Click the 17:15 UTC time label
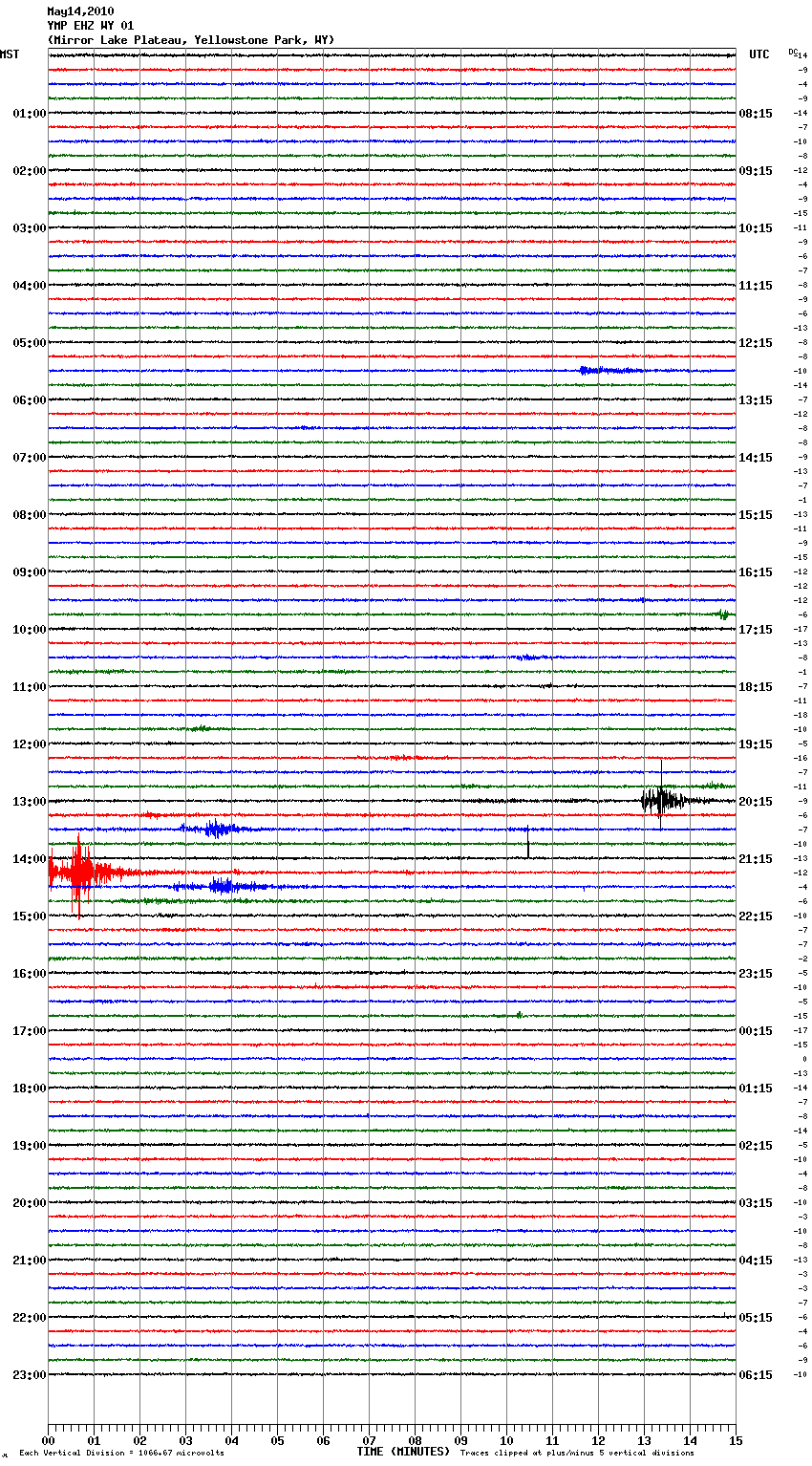Screen dimensions: 812x1466 (x=756, y=630)
